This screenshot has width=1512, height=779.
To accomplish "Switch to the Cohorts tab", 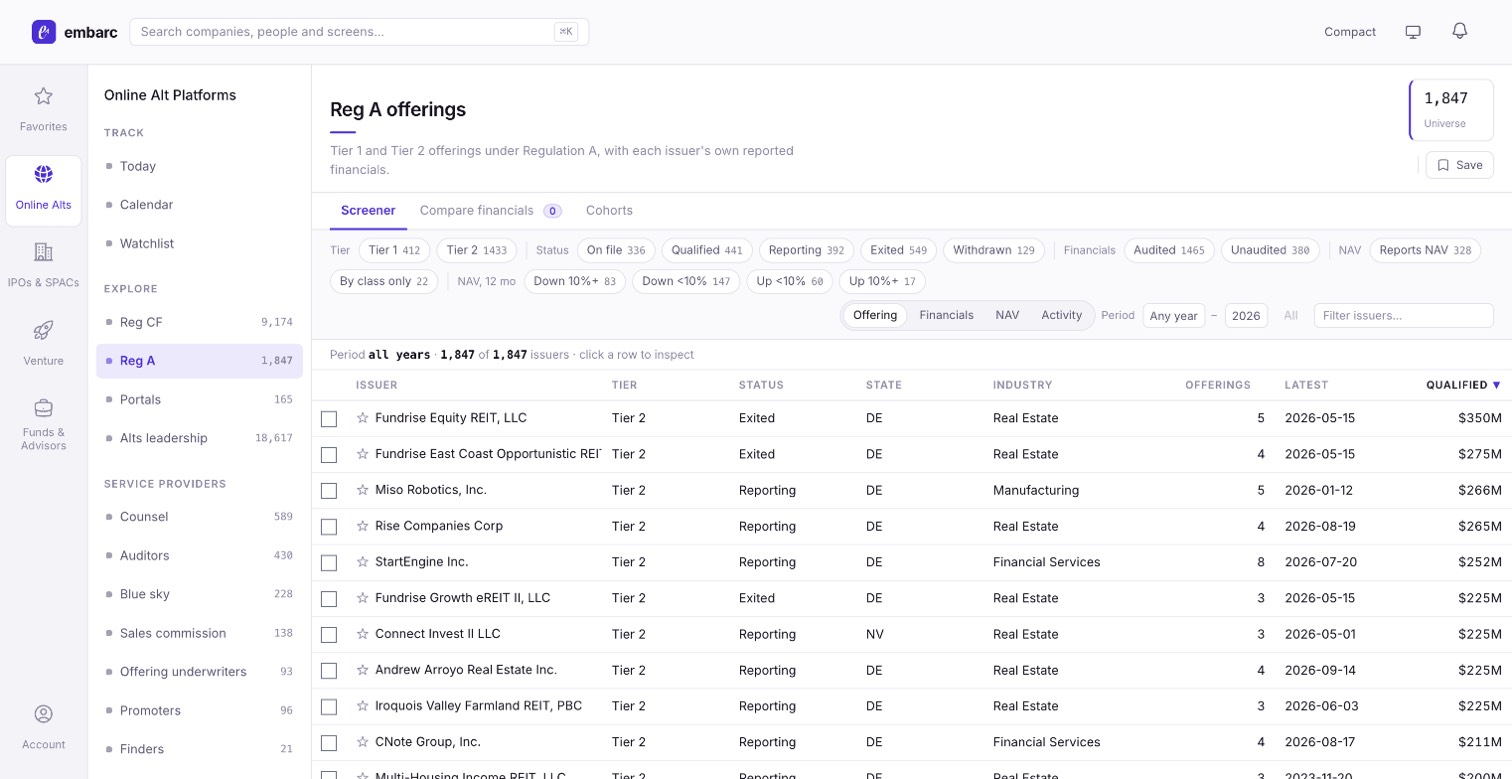I will click(609, 211).
